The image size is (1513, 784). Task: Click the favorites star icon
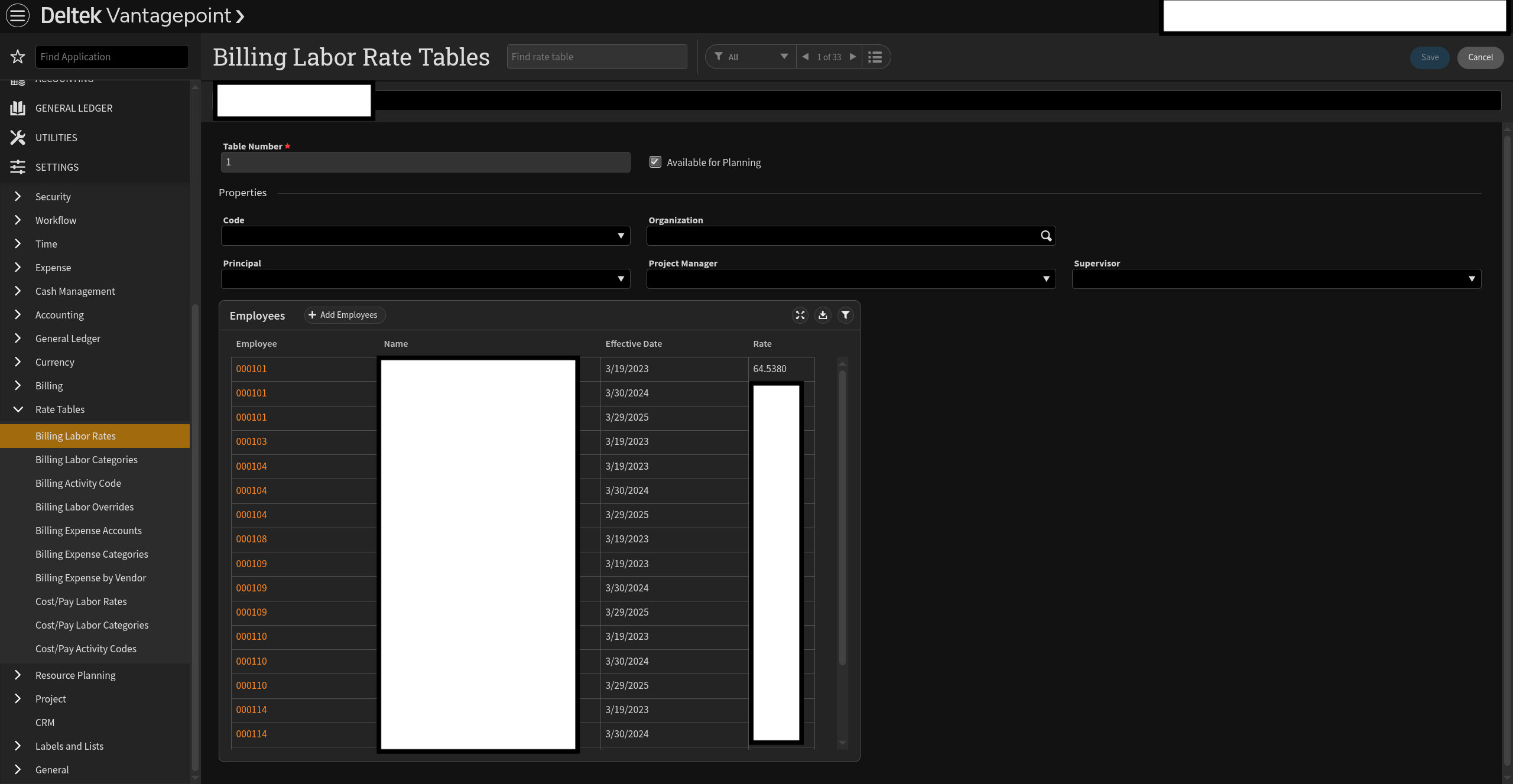[x=18, y=57]
